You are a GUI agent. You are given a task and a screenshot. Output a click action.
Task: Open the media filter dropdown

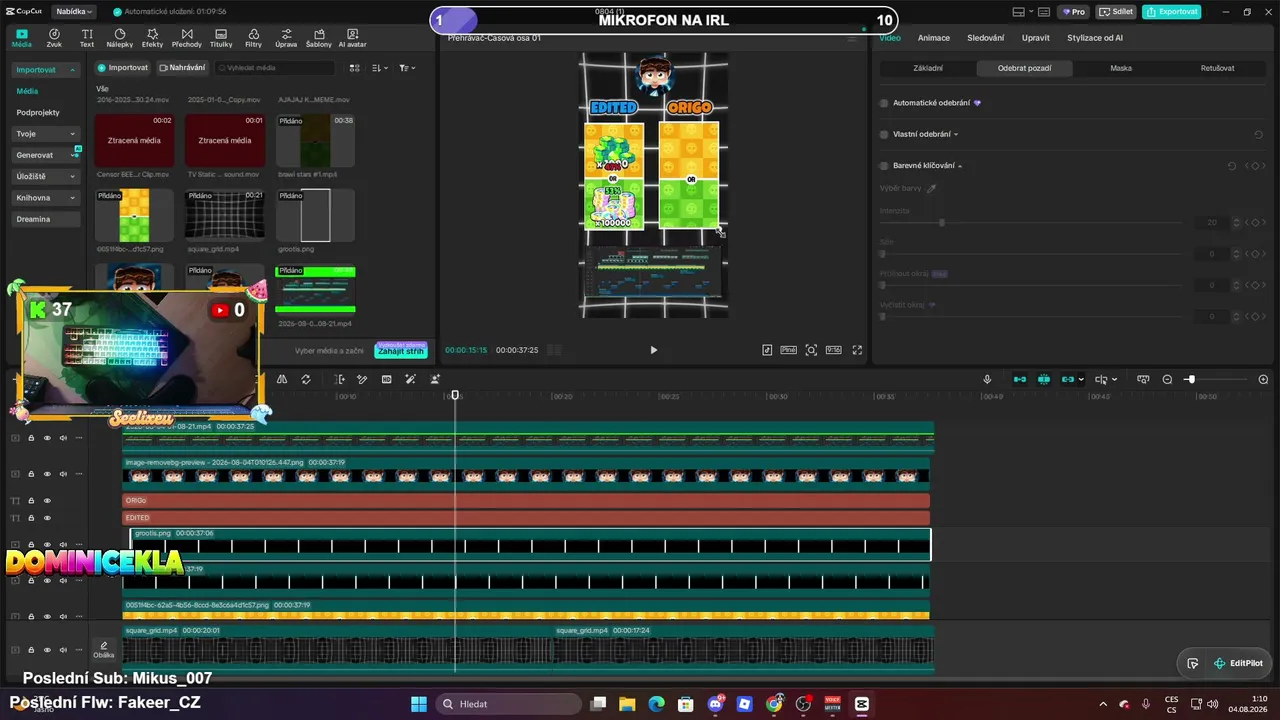(407, 68)
